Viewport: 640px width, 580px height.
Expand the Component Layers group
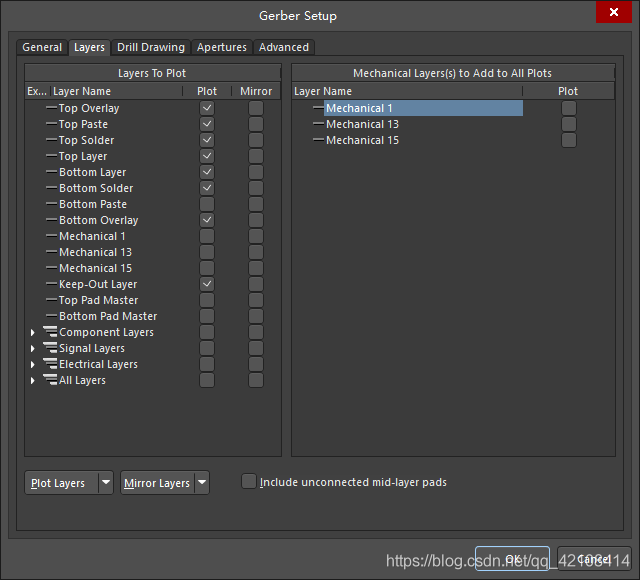(x=33, y=333)
